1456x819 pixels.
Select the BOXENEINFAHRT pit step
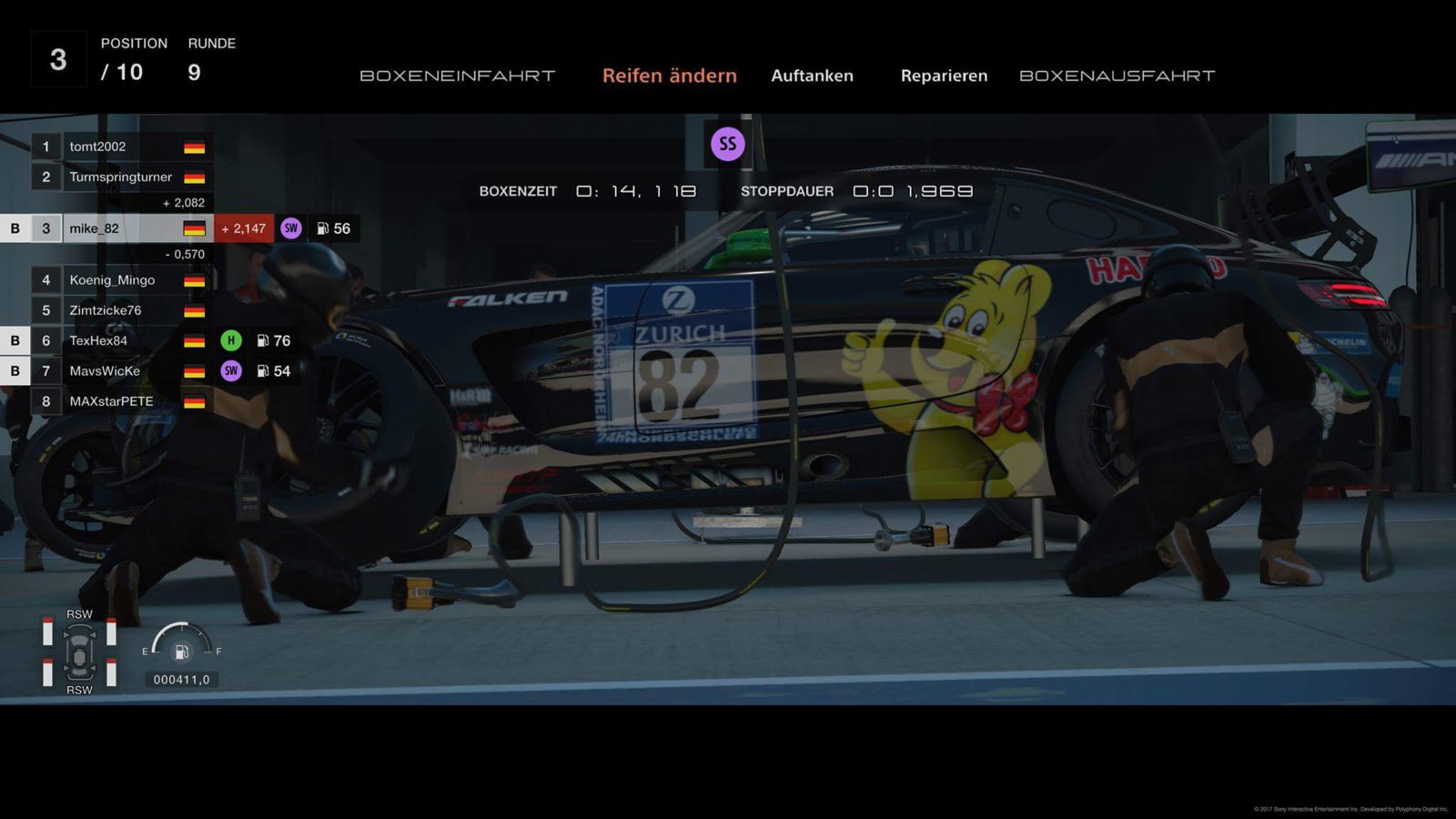[458, 76]
